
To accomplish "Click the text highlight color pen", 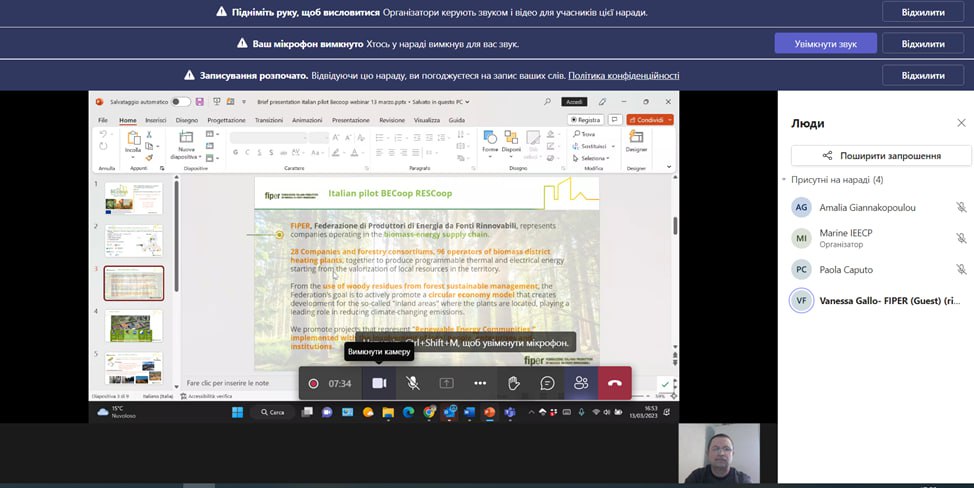I will click(x=335, y=152).
